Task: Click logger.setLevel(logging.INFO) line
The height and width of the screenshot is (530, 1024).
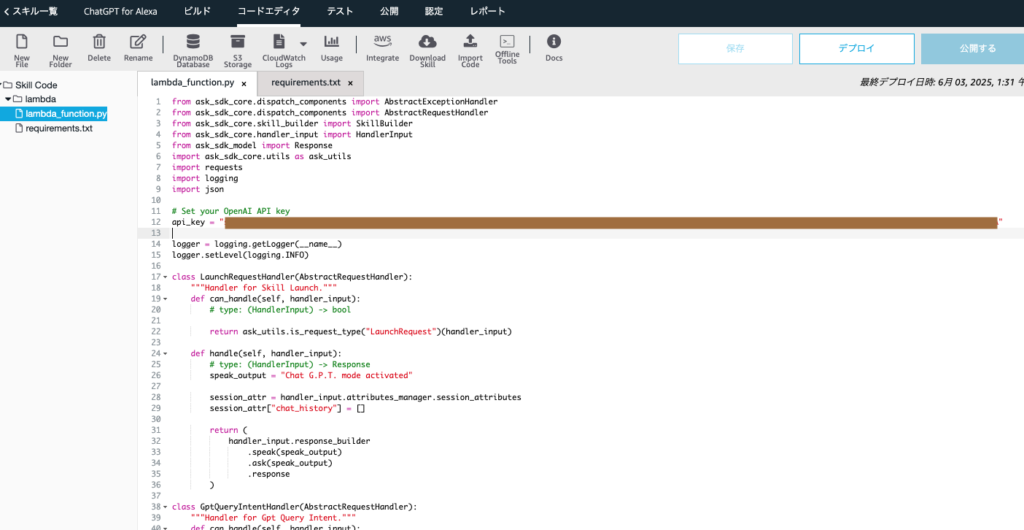Action: click(240, 255)
